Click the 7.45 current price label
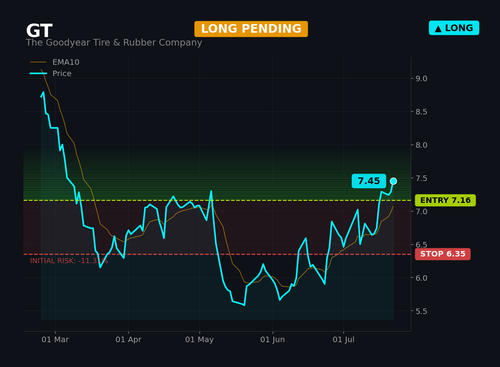This screenshot has width=500, height=367. coord(369,181)
